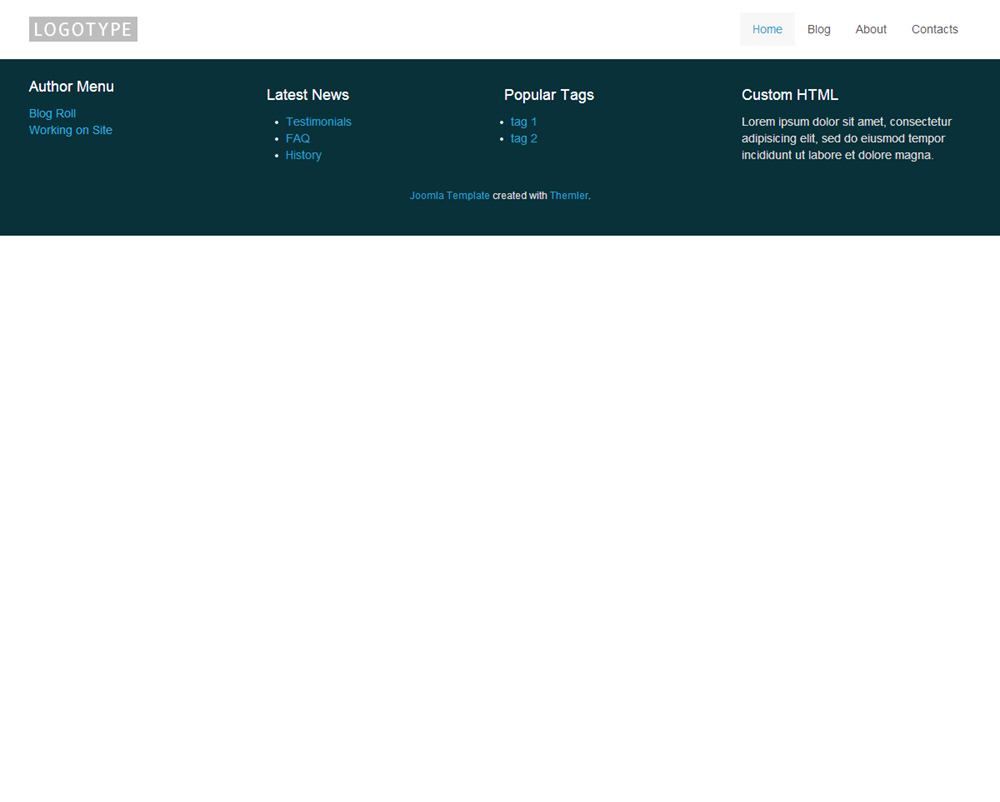The image size is (1000, 802).
Task: Open the Blog Roll link
Action: (52, 114)
